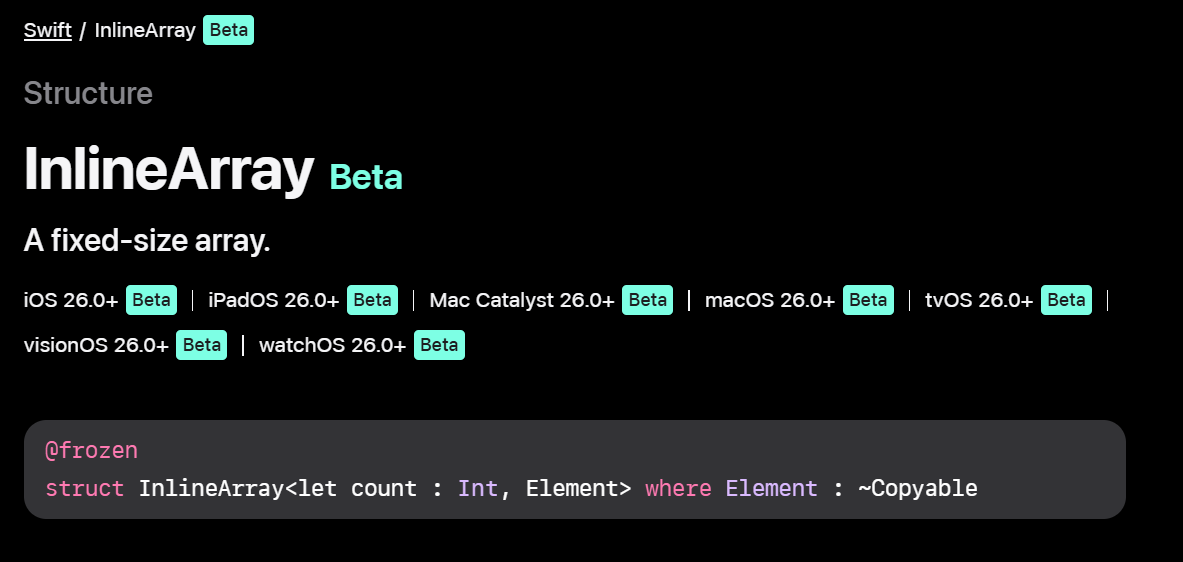This screenshot has width=1183, height=562.
Task: Open the Swift breadcrumb link
Action: click(x=48, y=31)
